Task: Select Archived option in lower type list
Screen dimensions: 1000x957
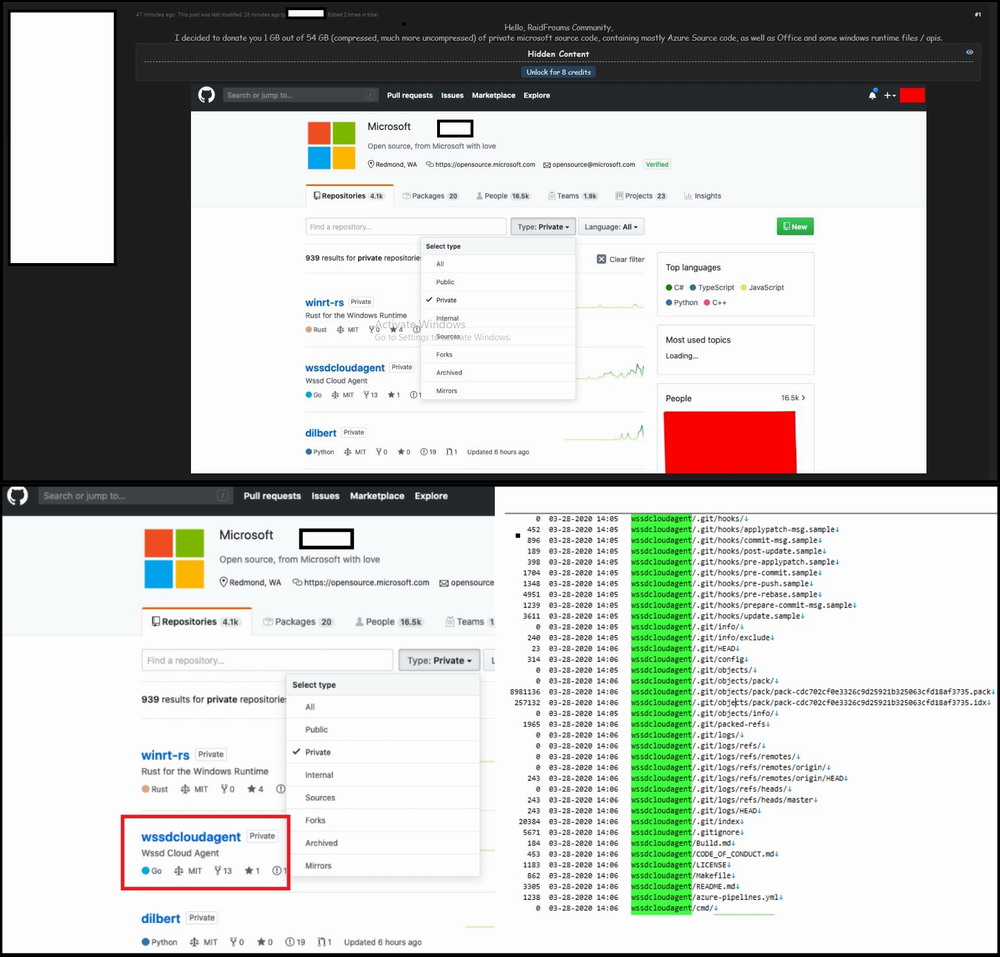Action: pos(321,843)
